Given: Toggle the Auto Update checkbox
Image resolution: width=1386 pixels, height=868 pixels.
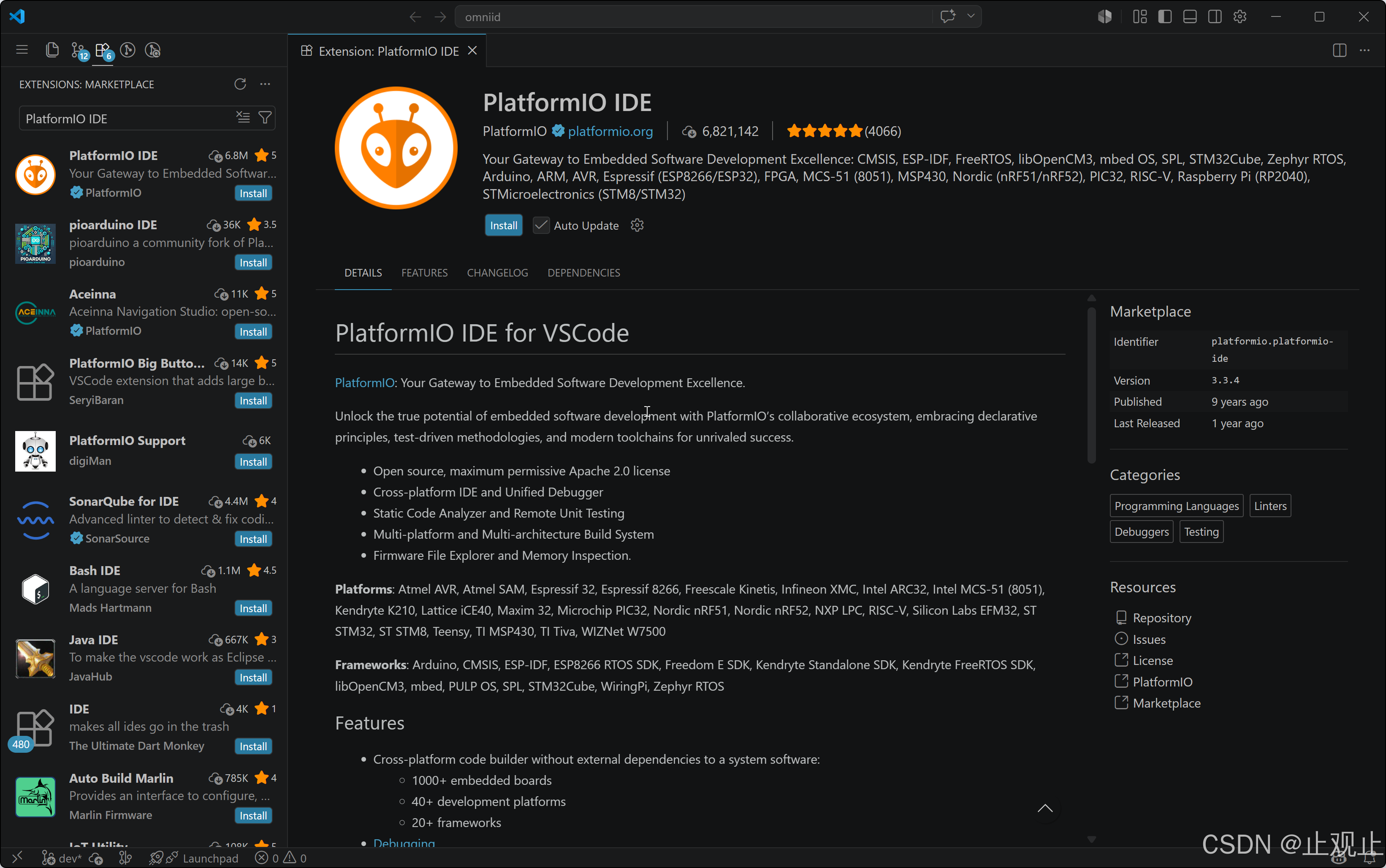Looking at the screenshot, I should click(541, 225).
